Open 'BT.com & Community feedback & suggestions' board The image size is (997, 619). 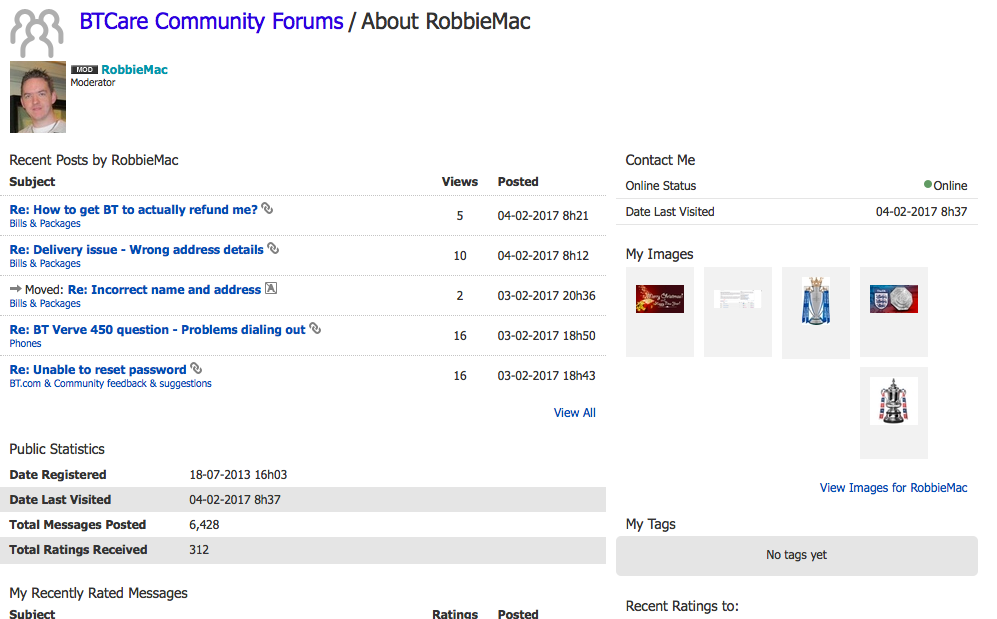[x=111, y=384]
